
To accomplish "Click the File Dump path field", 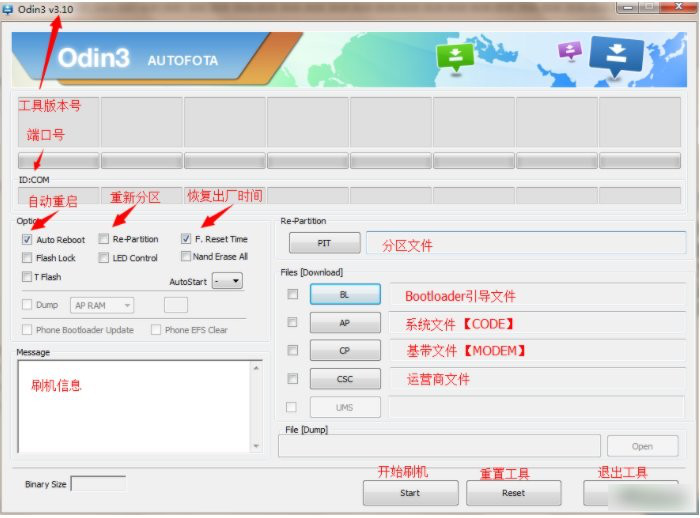I will click(x=439, y=446).
